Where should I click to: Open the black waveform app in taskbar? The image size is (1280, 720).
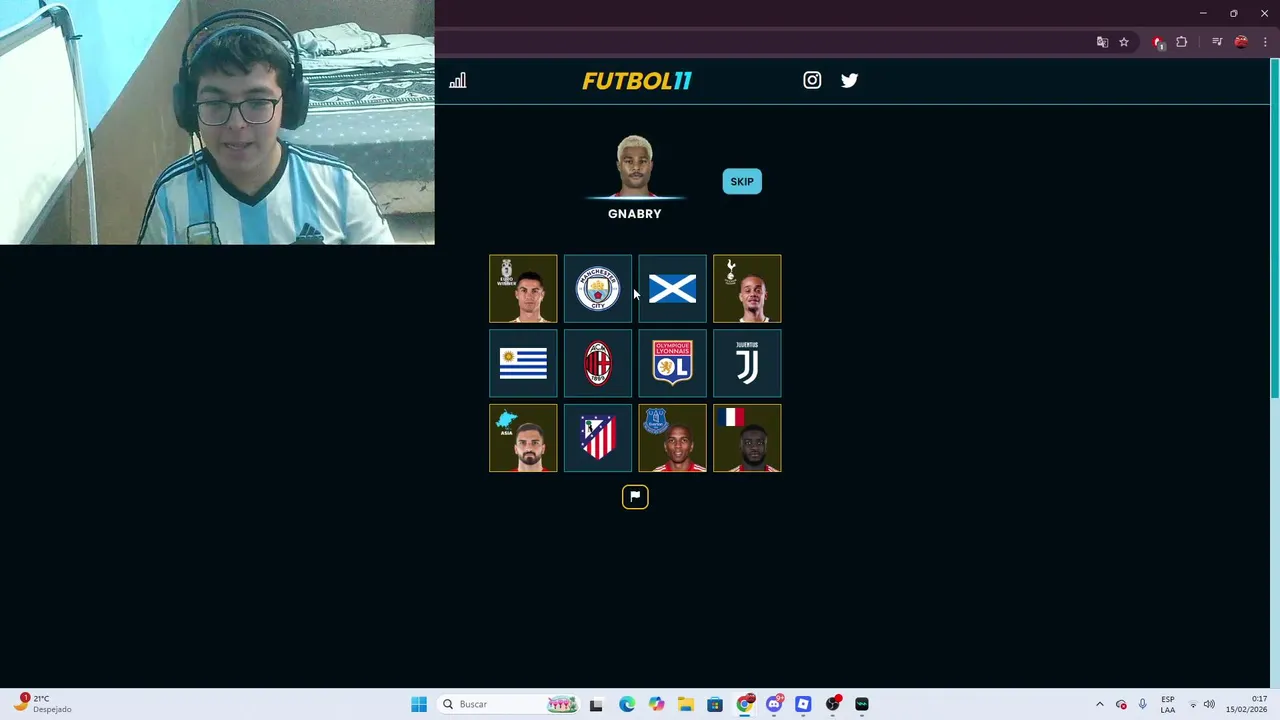click(862, 704)
